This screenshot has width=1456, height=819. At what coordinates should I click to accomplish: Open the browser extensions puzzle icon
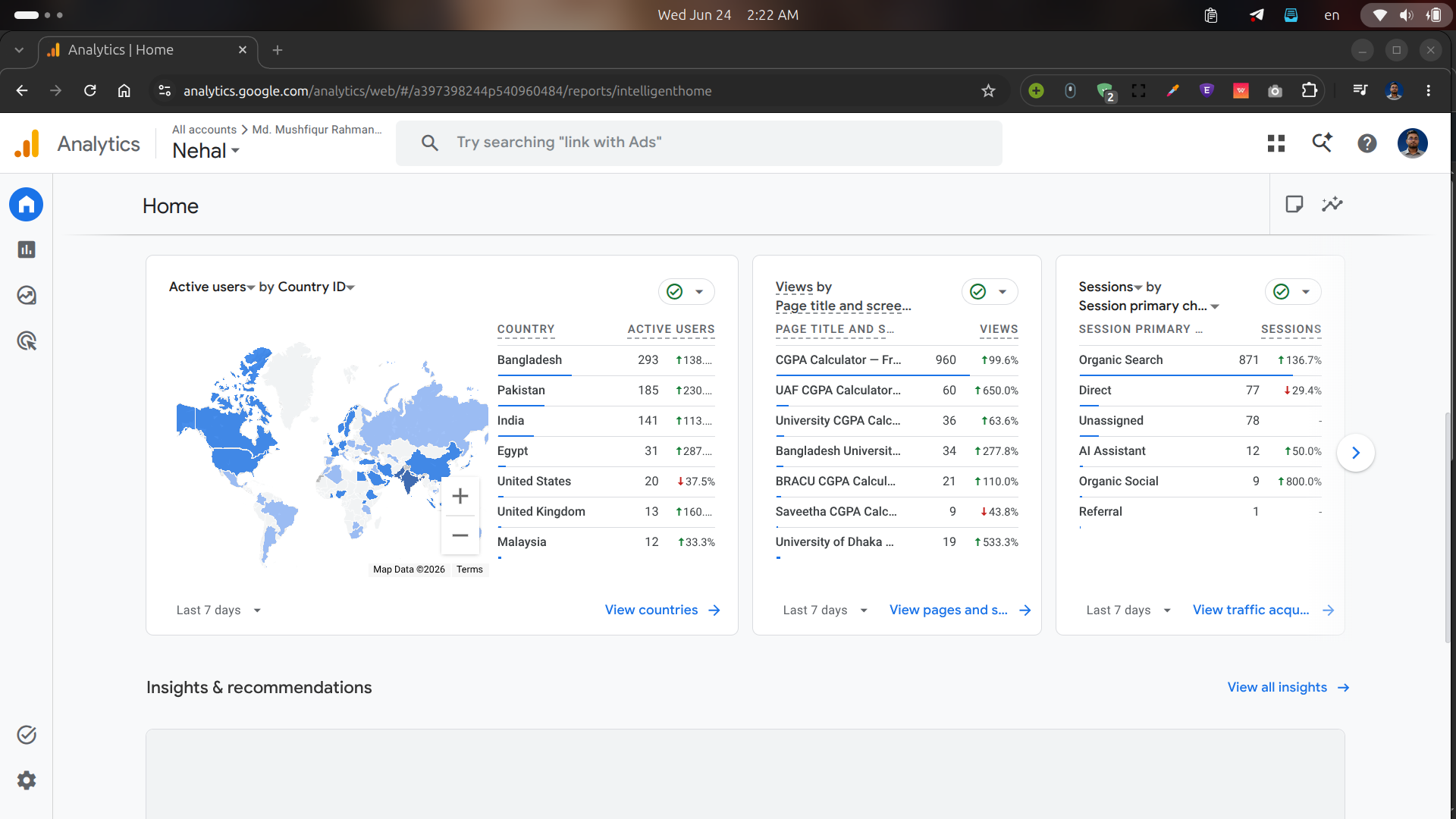tap(1310, 91)
